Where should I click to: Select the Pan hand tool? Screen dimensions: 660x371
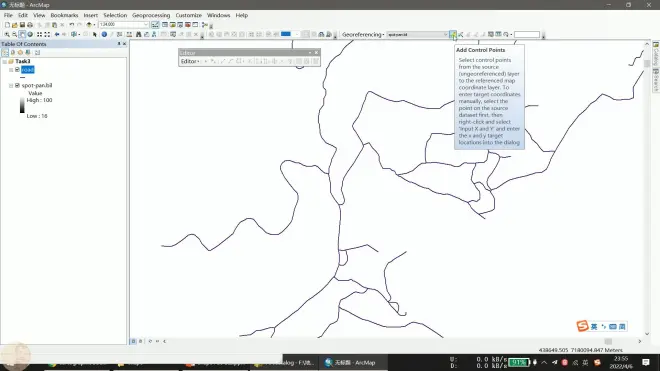tap(22, 35)
